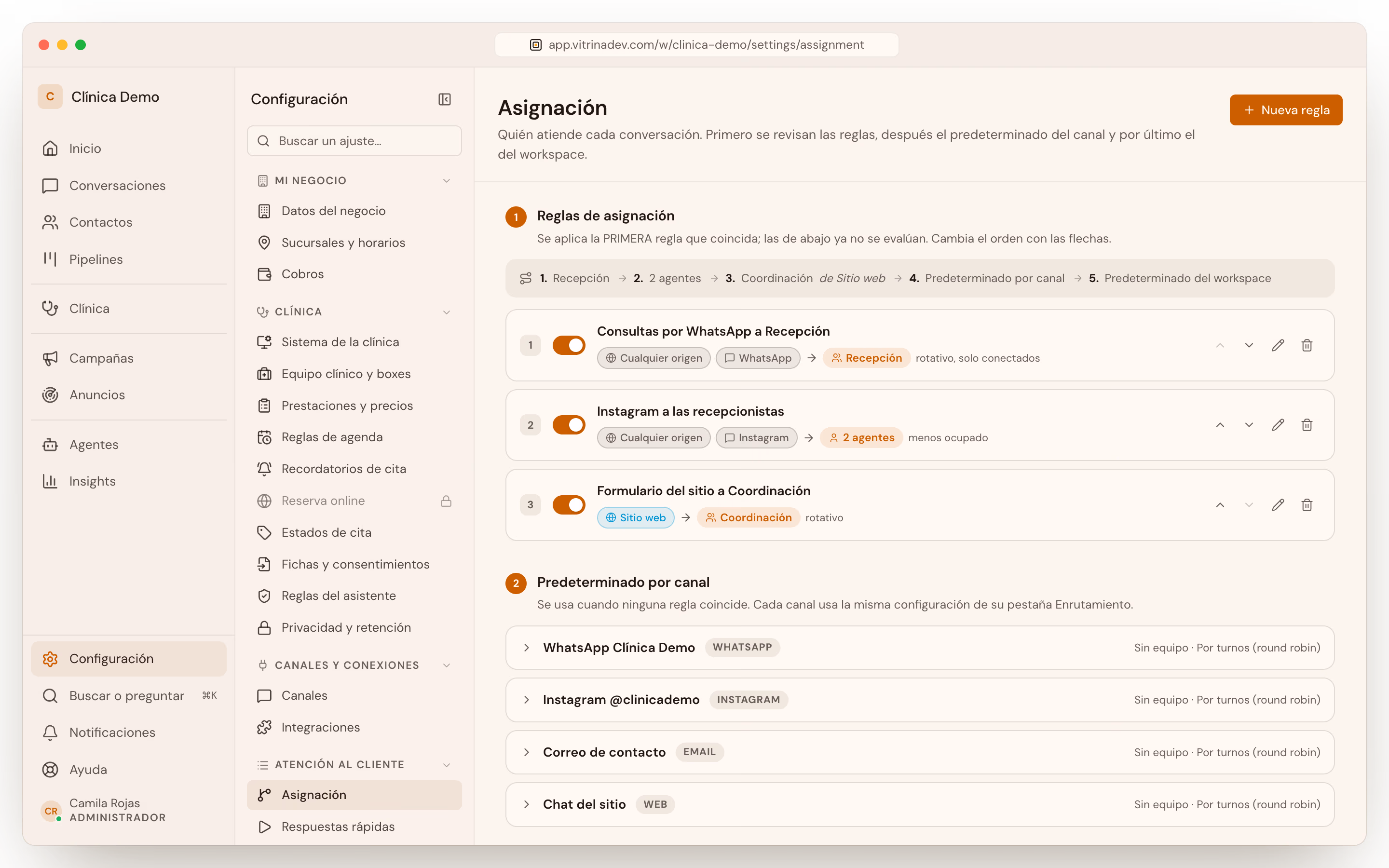Open Conversaciones in the main sidebar
The width and height of the screenshot is (1389, 868).
[129, 186]
